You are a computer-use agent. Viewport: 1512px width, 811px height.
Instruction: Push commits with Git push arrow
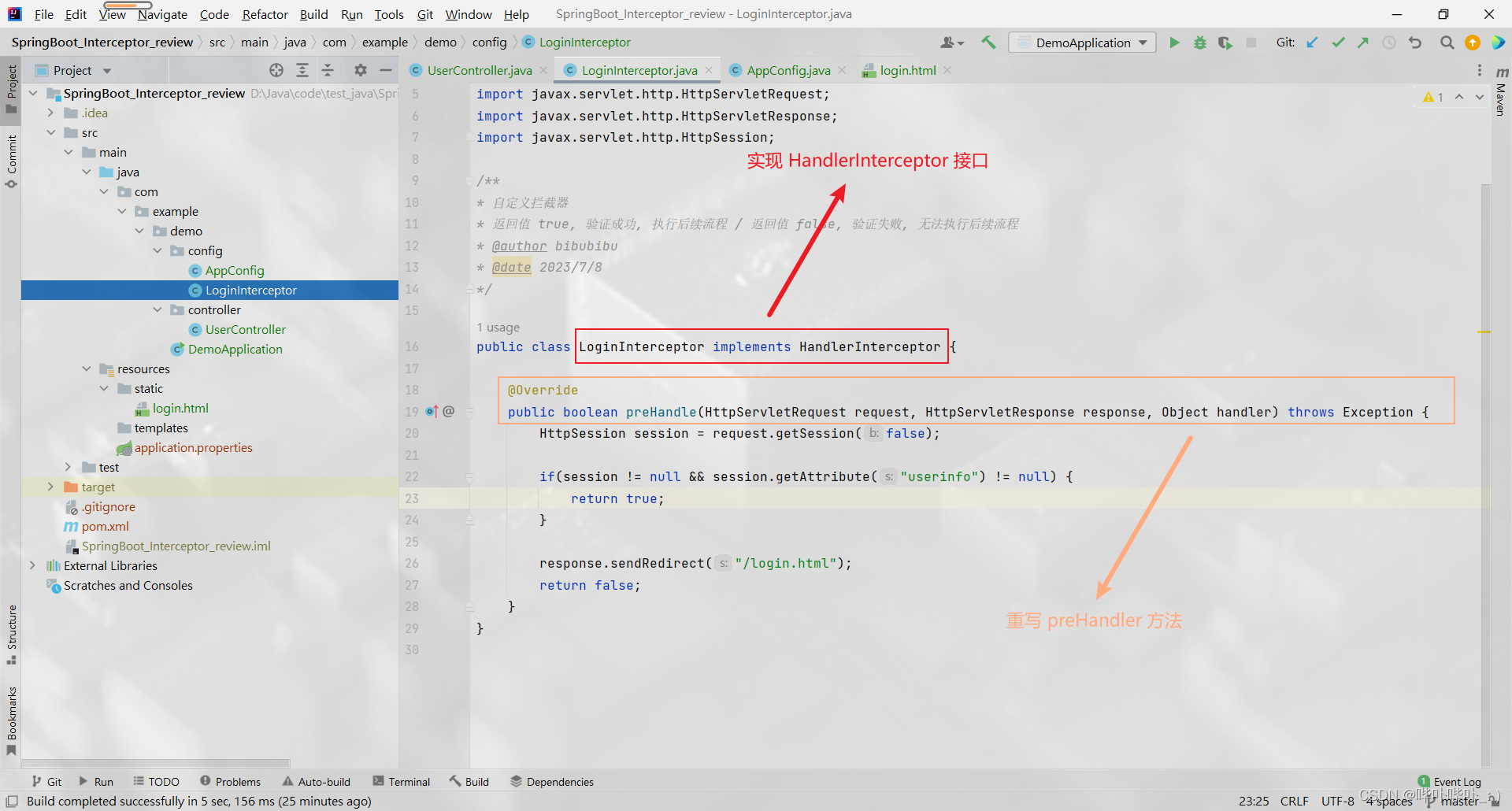(1363, 43)
